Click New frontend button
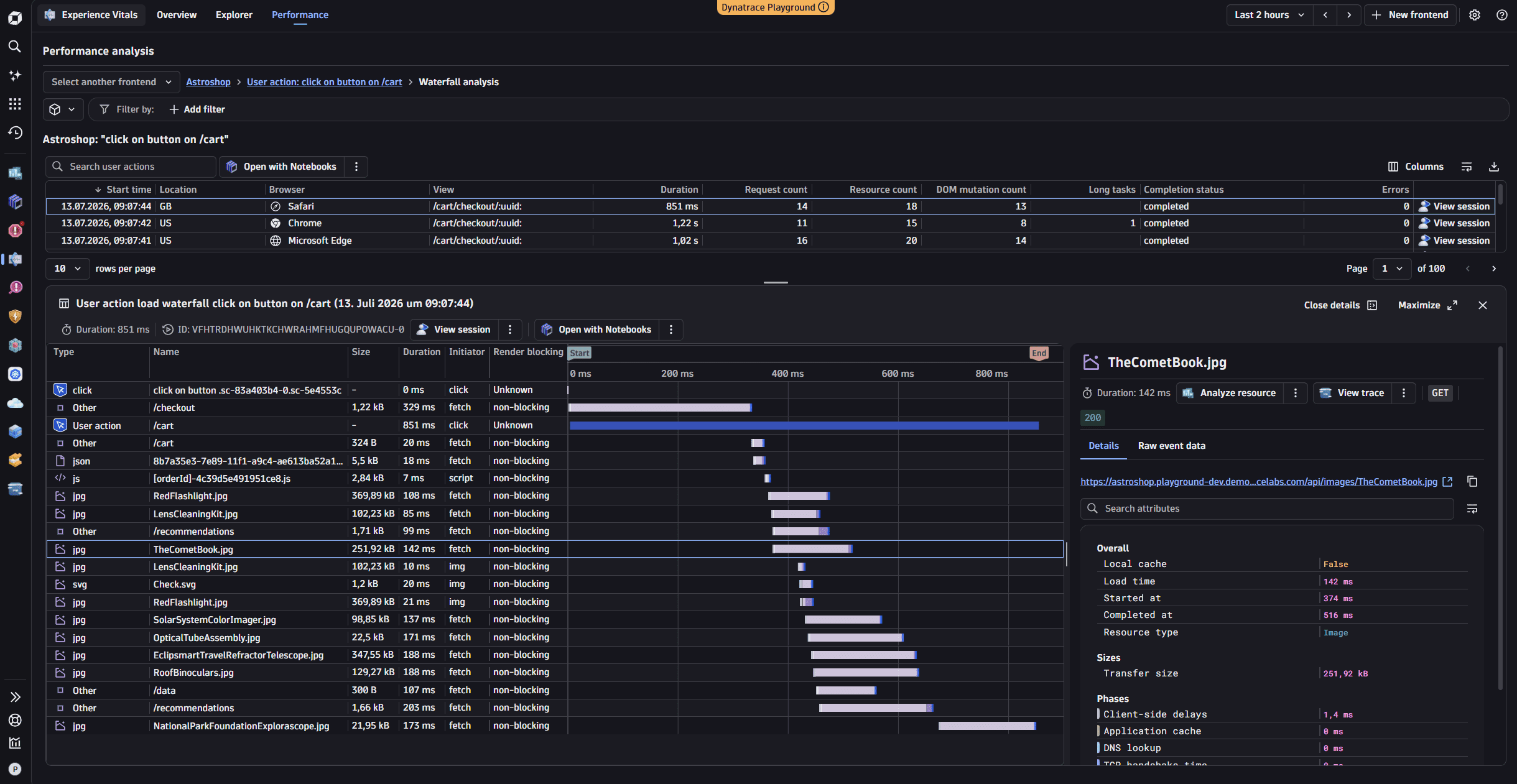1517x784 pixels. [x=1410, y=15]
